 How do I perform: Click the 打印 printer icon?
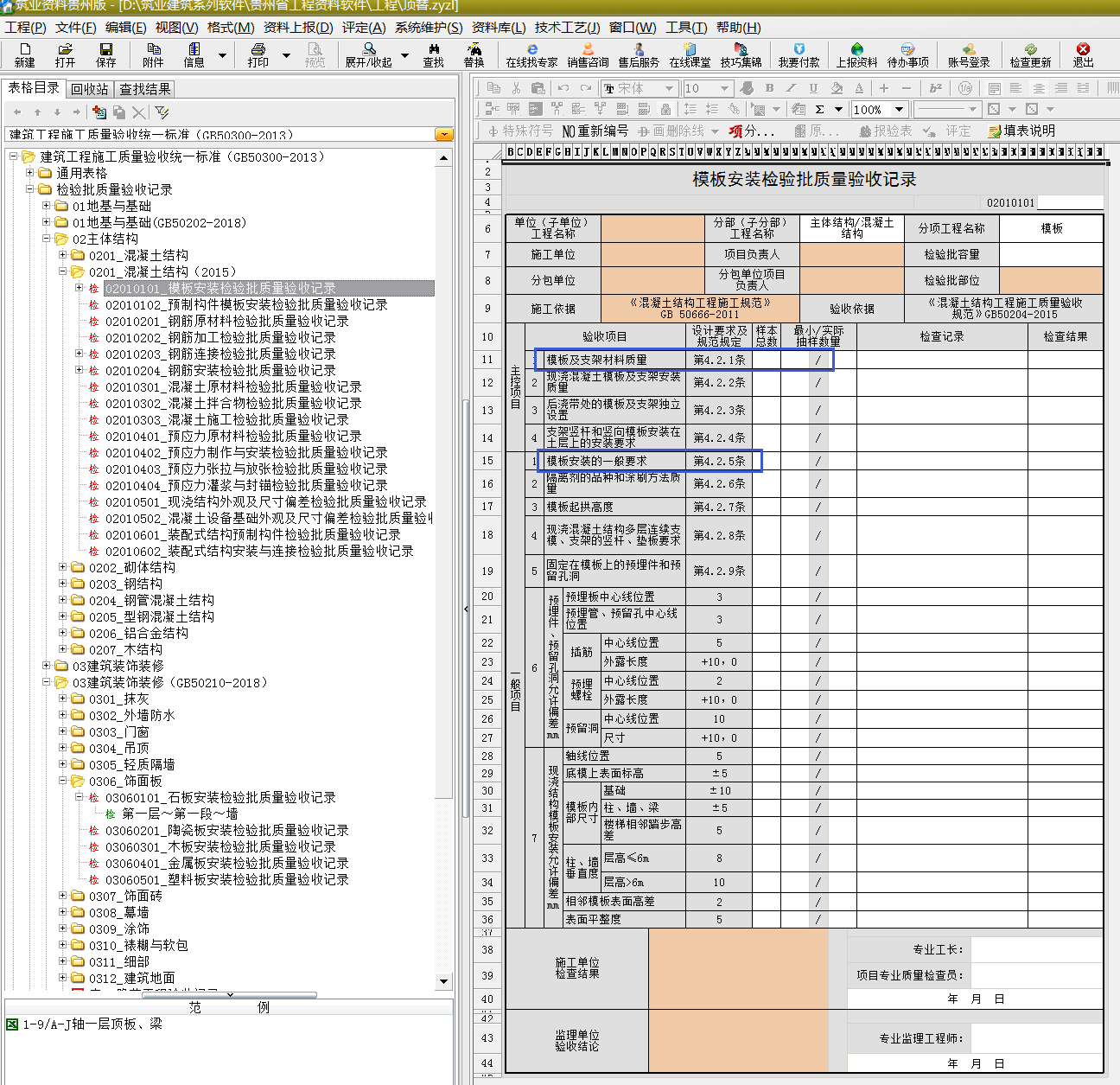[x=258, y=54]
